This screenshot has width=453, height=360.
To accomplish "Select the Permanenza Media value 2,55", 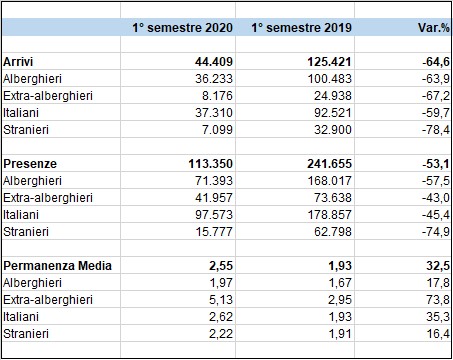I will coord(178,266).
